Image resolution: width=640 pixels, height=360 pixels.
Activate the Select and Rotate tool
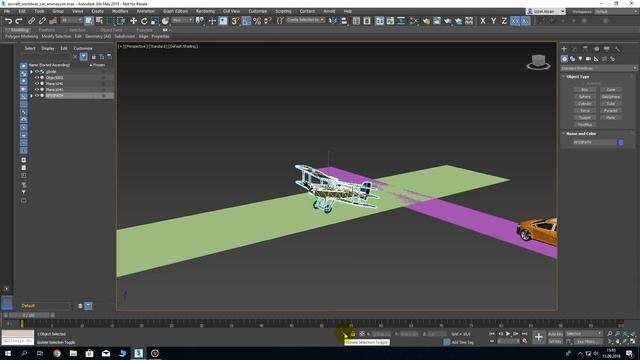click(144, 21)
